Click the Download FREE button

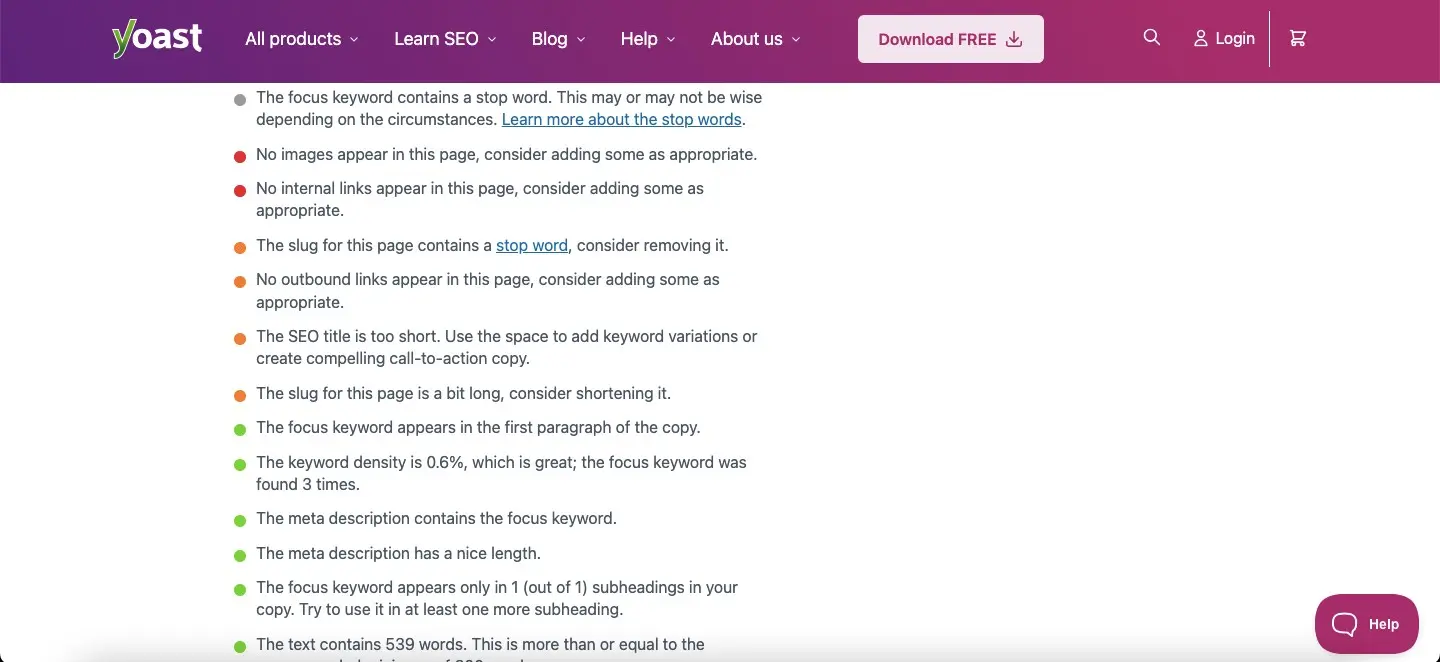951,39
